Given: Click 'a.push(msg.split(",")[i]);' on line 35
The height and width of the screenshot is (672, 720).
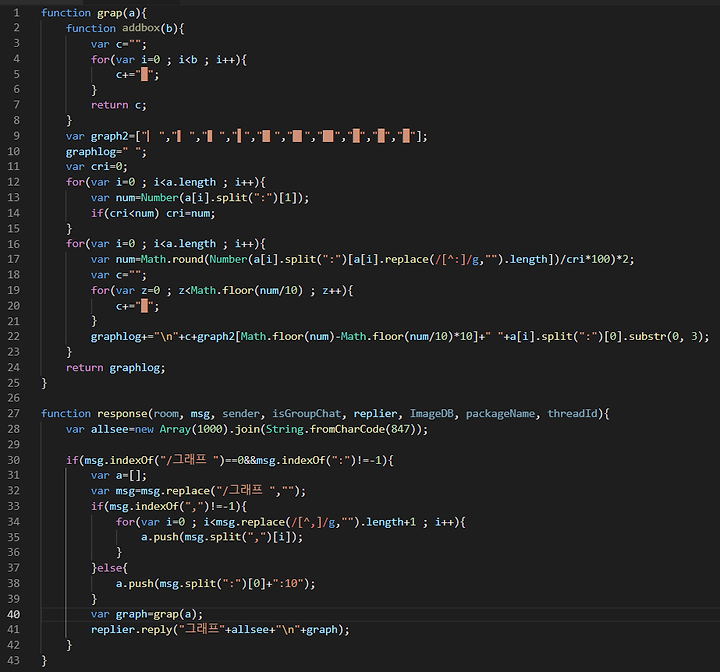Looking at the screenshot, I should (x=222, y=537).
